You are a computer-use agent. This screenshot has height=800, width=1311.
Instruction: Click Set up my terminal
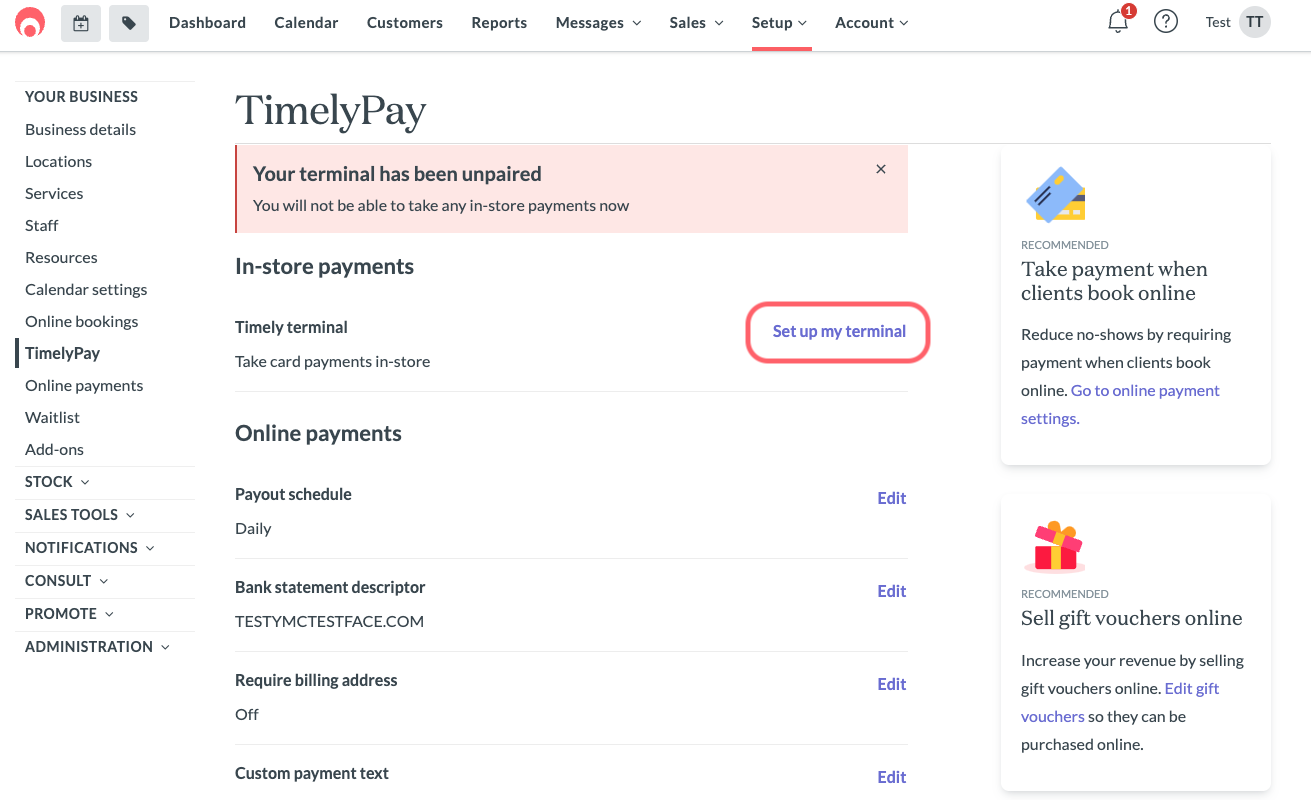click(x=839, y=331)
